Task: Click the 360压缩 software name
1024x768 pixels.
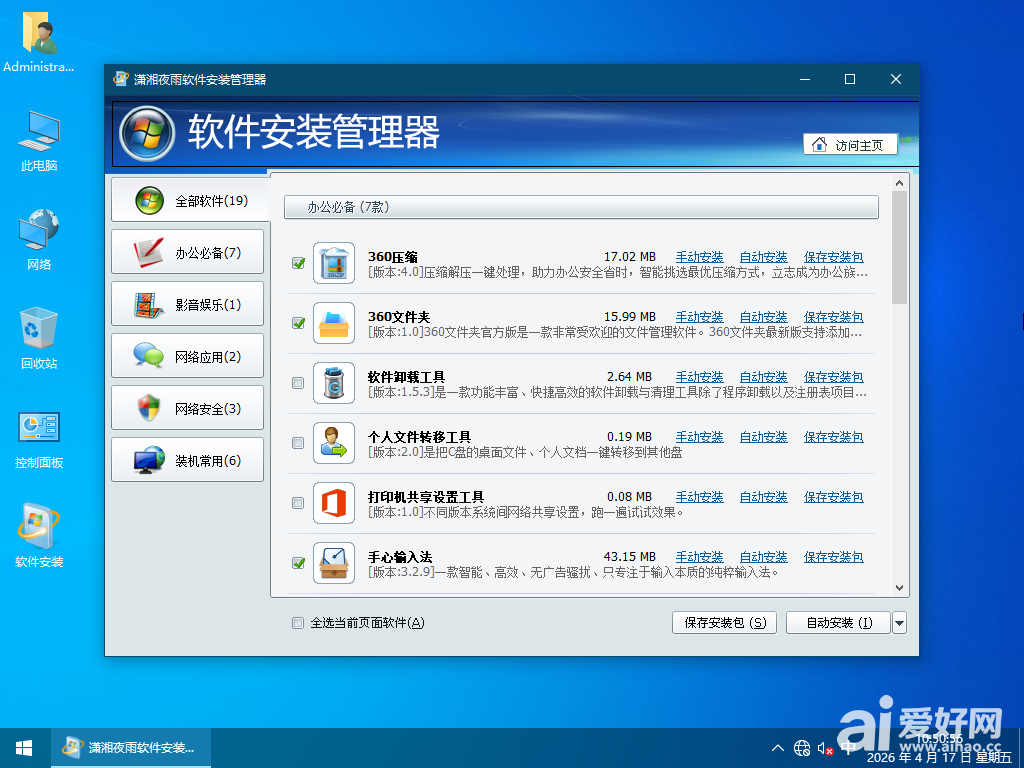Action: tap(392, 257)
